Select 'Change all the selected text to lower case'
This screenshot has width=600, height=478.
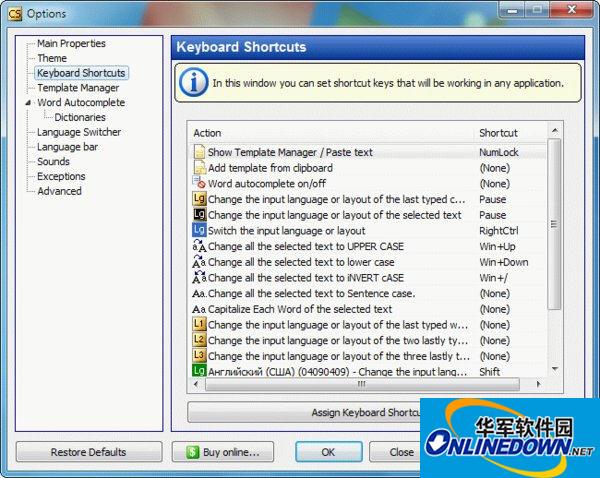[368, 262]
